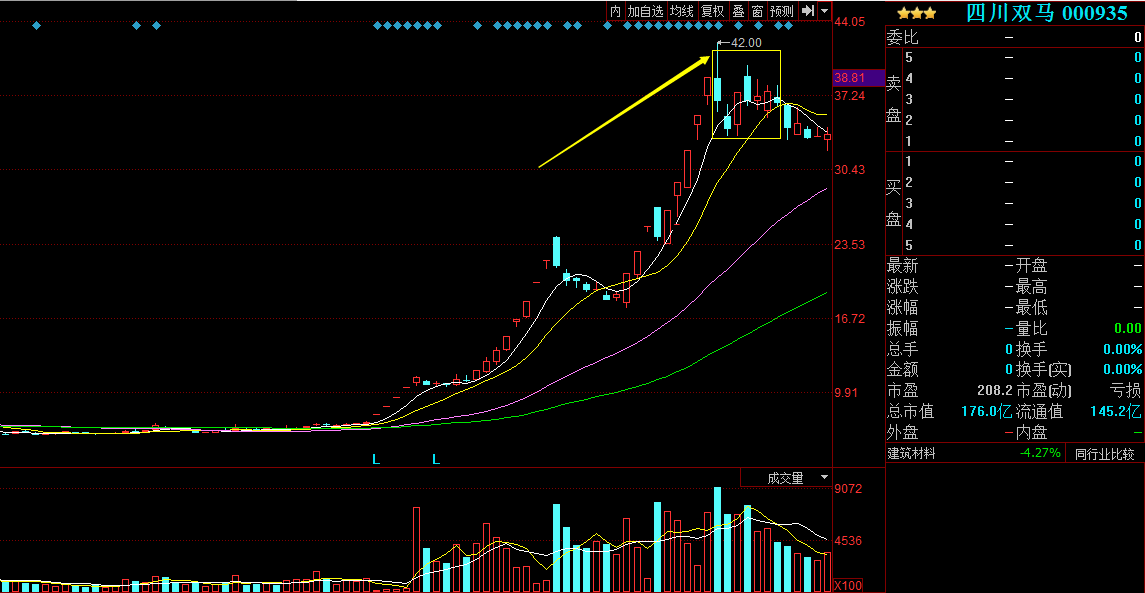The height and width of the screenshot is (593, 1145).
Task: Click the 建筑材料 sector link
Action: click(x=911, y=454)
